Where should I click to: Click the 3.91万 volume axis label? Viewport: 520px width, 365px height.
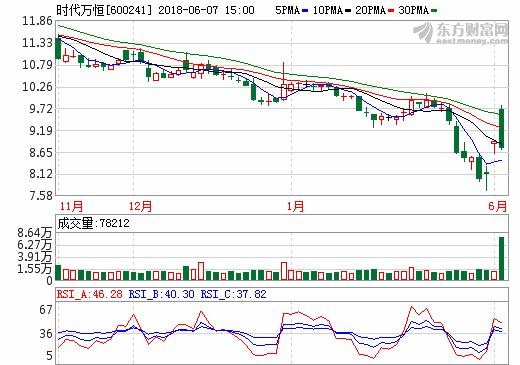(35, 257)
